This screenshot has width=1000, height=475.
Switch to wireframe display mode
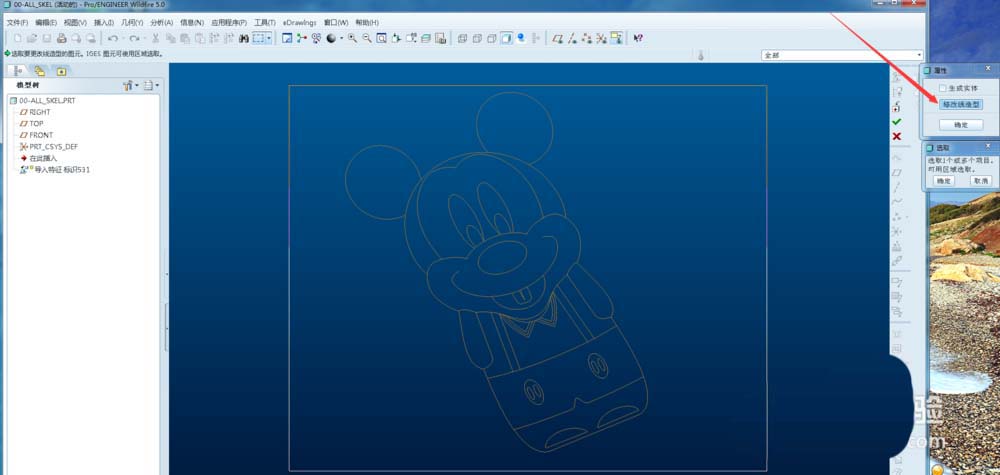point(462,38)
